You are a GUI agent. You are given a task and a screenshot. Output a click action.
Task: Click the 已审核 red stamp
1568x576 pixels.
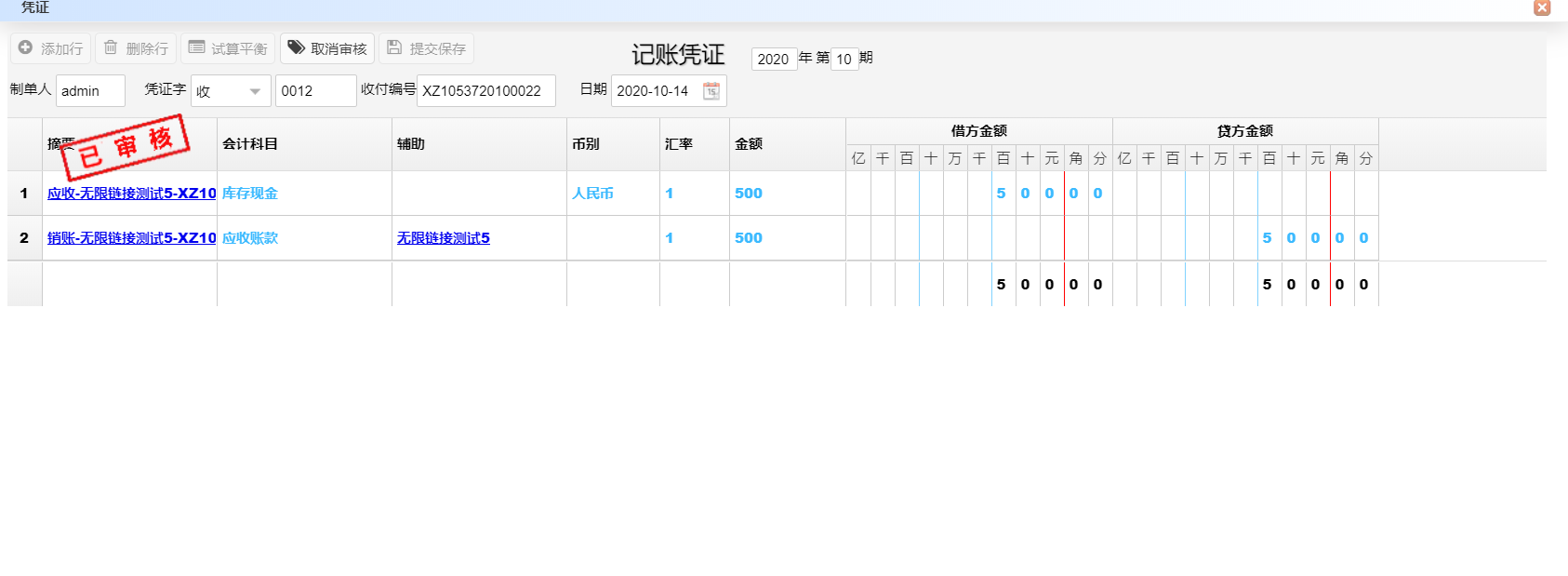point(126,147)
